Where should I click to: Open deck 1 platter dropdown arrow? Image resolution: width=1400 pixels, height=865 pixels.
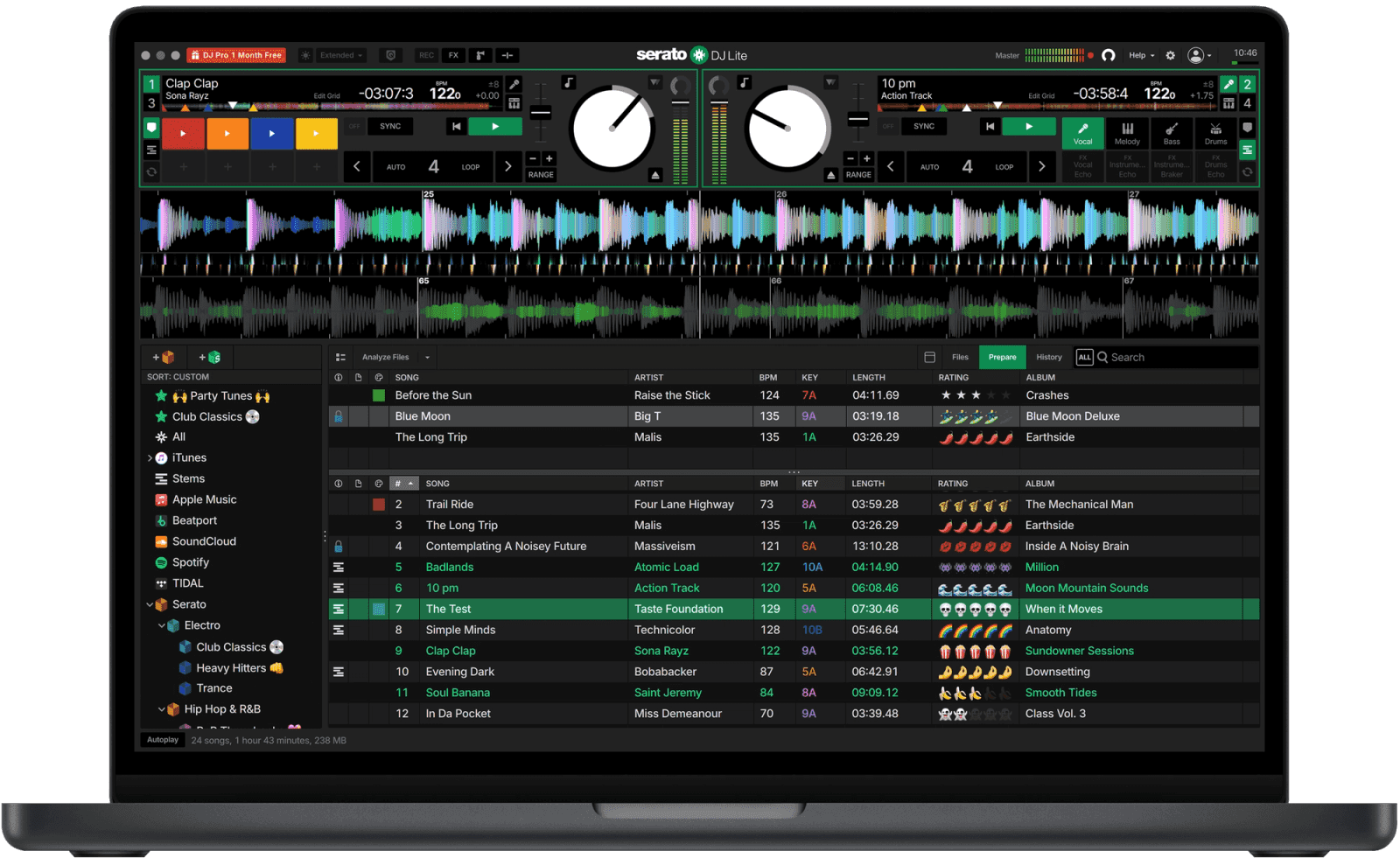pyautogui.click(x=654, y=82)
